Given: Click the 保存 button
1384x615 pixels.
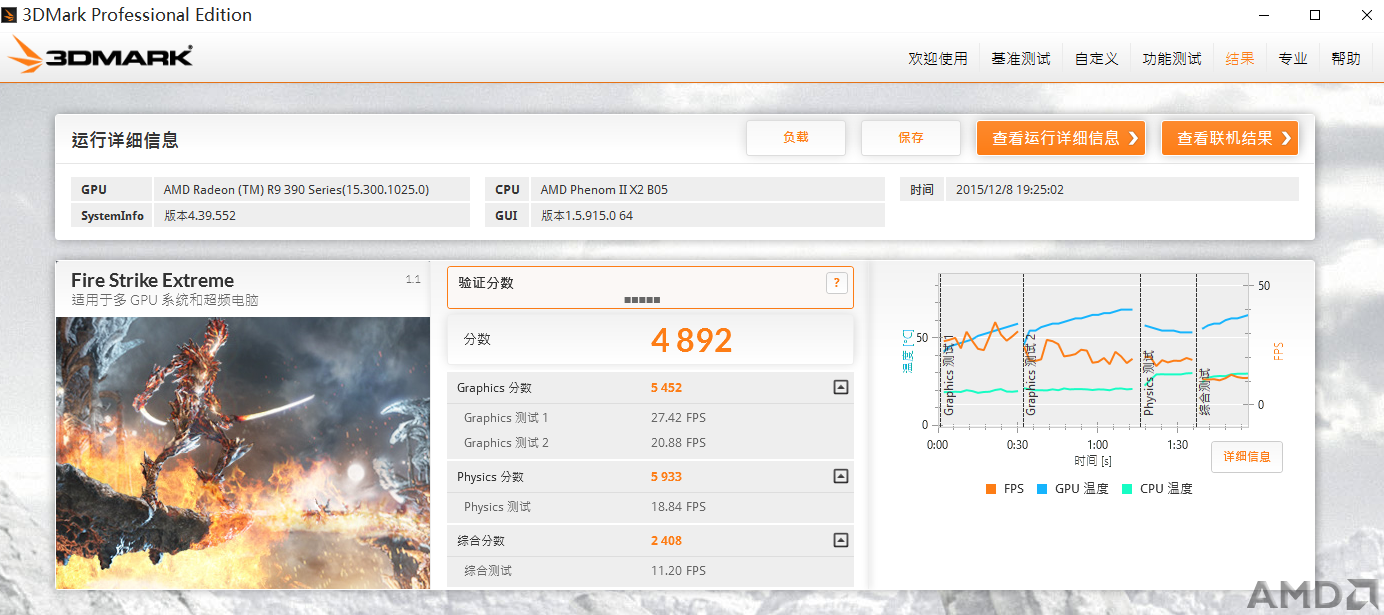Looking at the screenshot, I should (x=911, y=138).
